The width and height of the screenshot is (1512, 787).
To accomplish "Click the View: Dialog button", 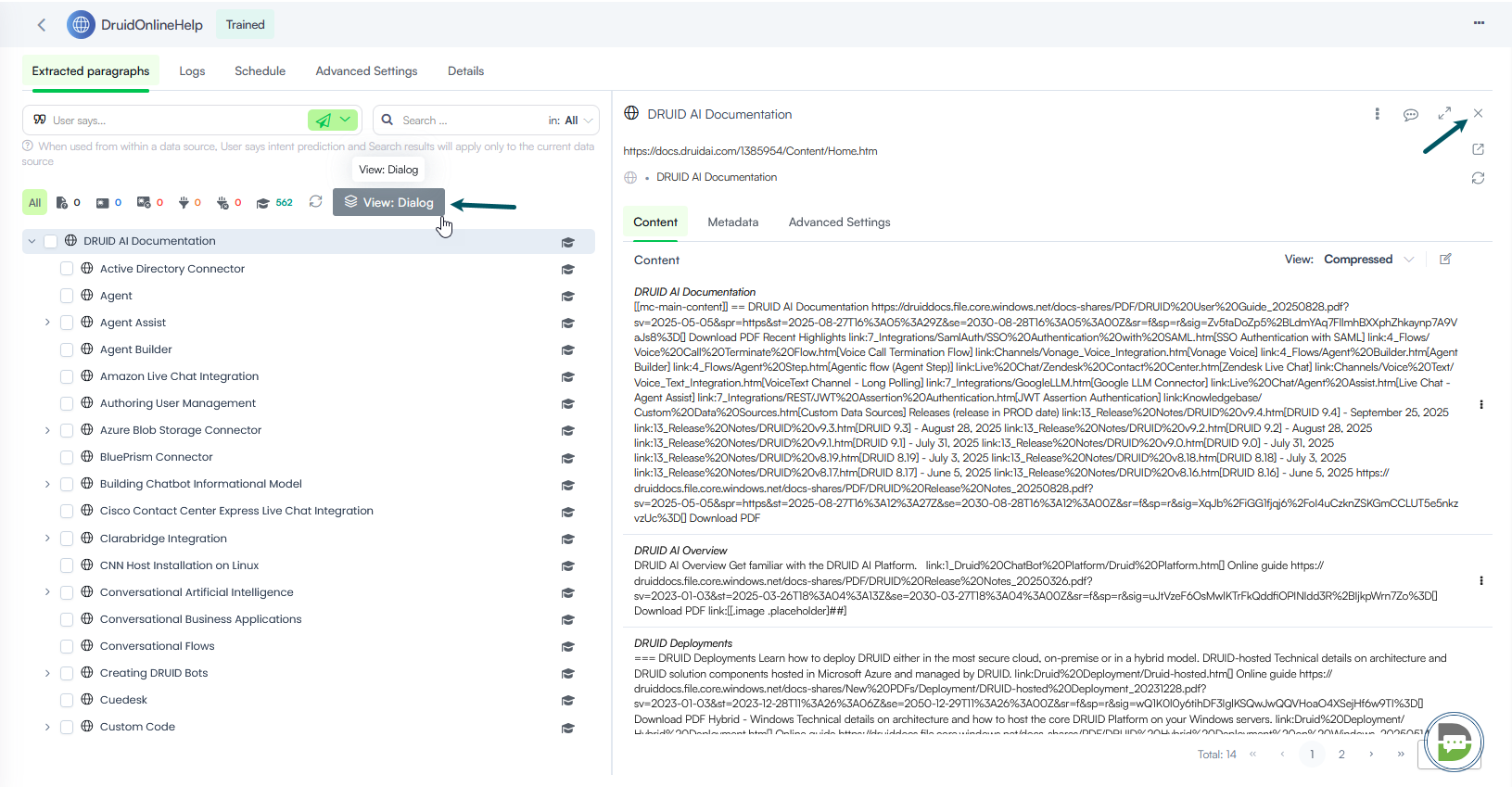I will (389, 202).
